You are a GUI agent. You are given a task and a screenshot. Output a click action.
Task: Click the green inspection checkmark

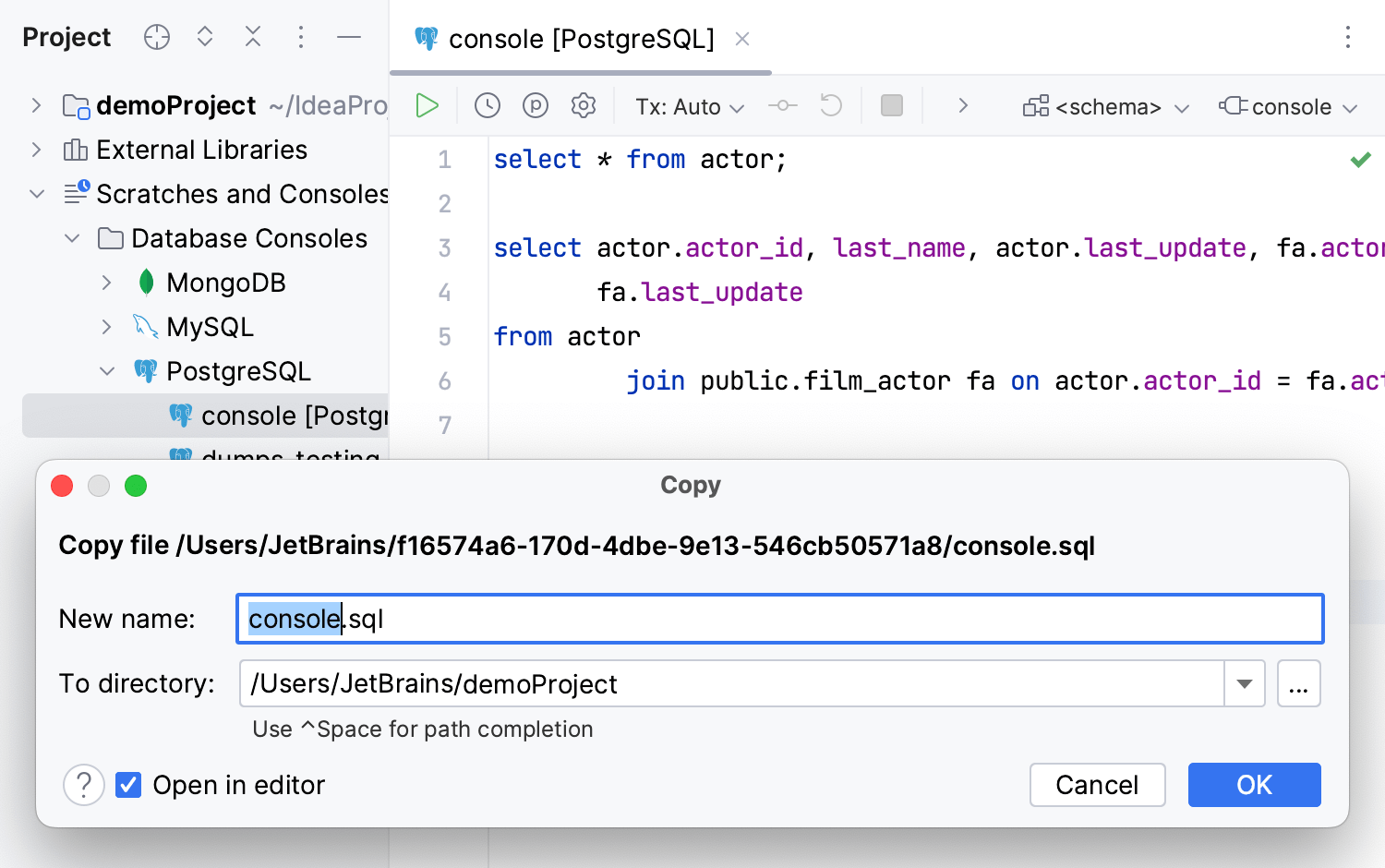tap(1361, 160)
